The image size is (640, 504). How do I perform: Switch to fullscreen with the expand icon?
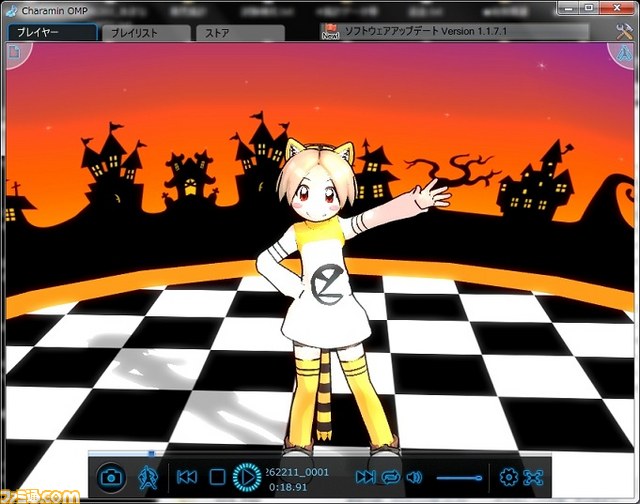point(533,477)
